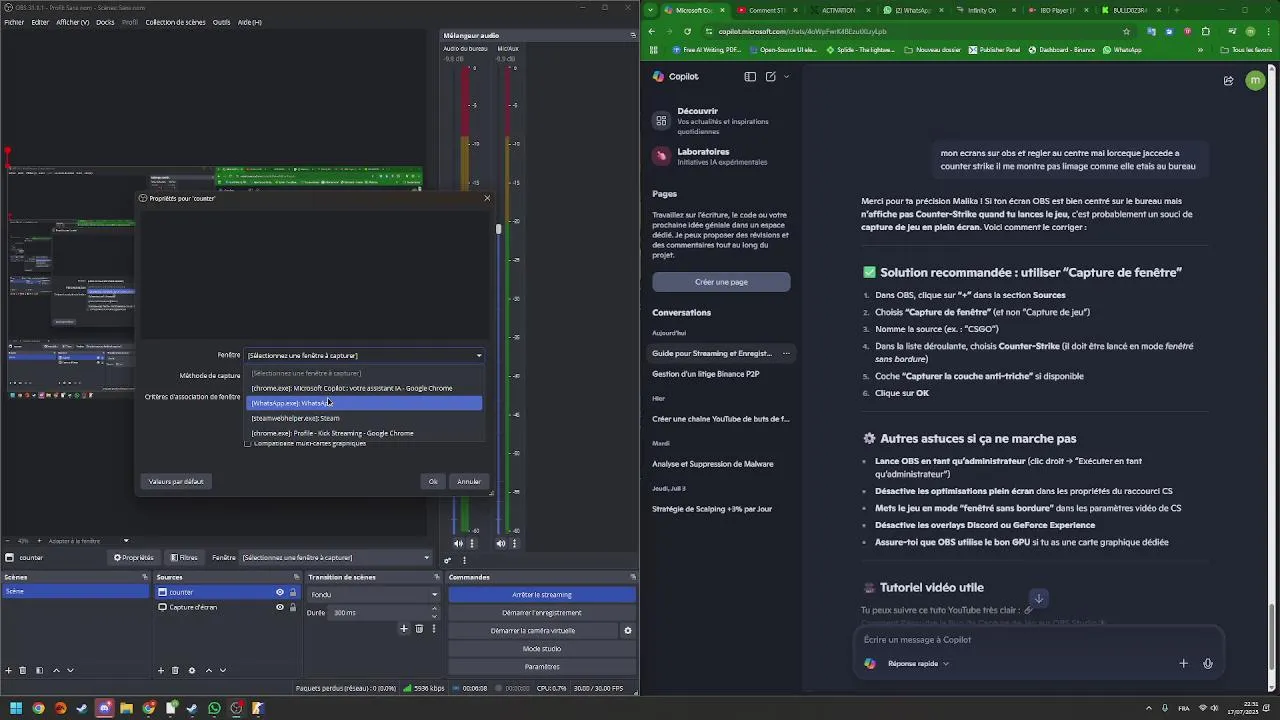Open source properties gear in Sources dock
Screen dimensions: 1280x720
point(192,670)
